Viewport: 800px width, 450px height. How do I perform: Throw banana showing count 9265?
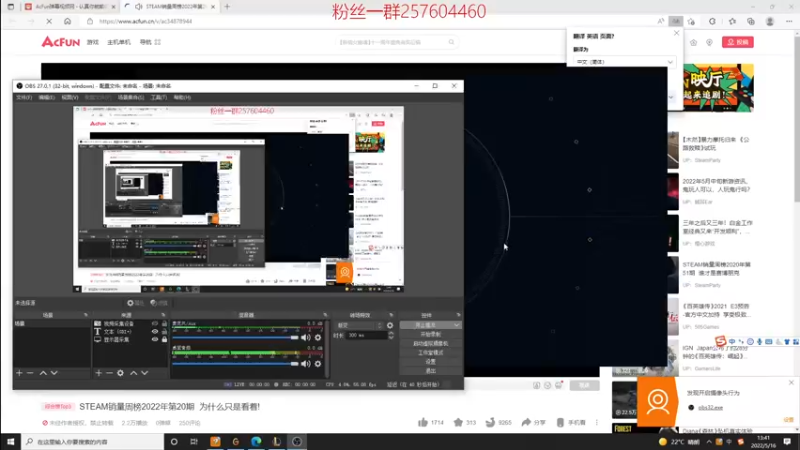pyautogui.click(x=498, y=422)
